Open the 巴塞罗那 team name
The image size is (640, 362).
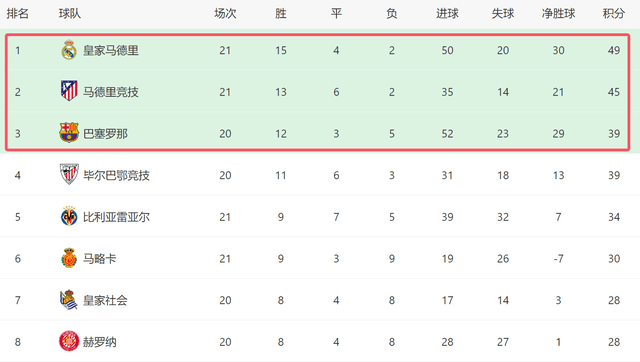pyautogui.click(x=105, y=134)
